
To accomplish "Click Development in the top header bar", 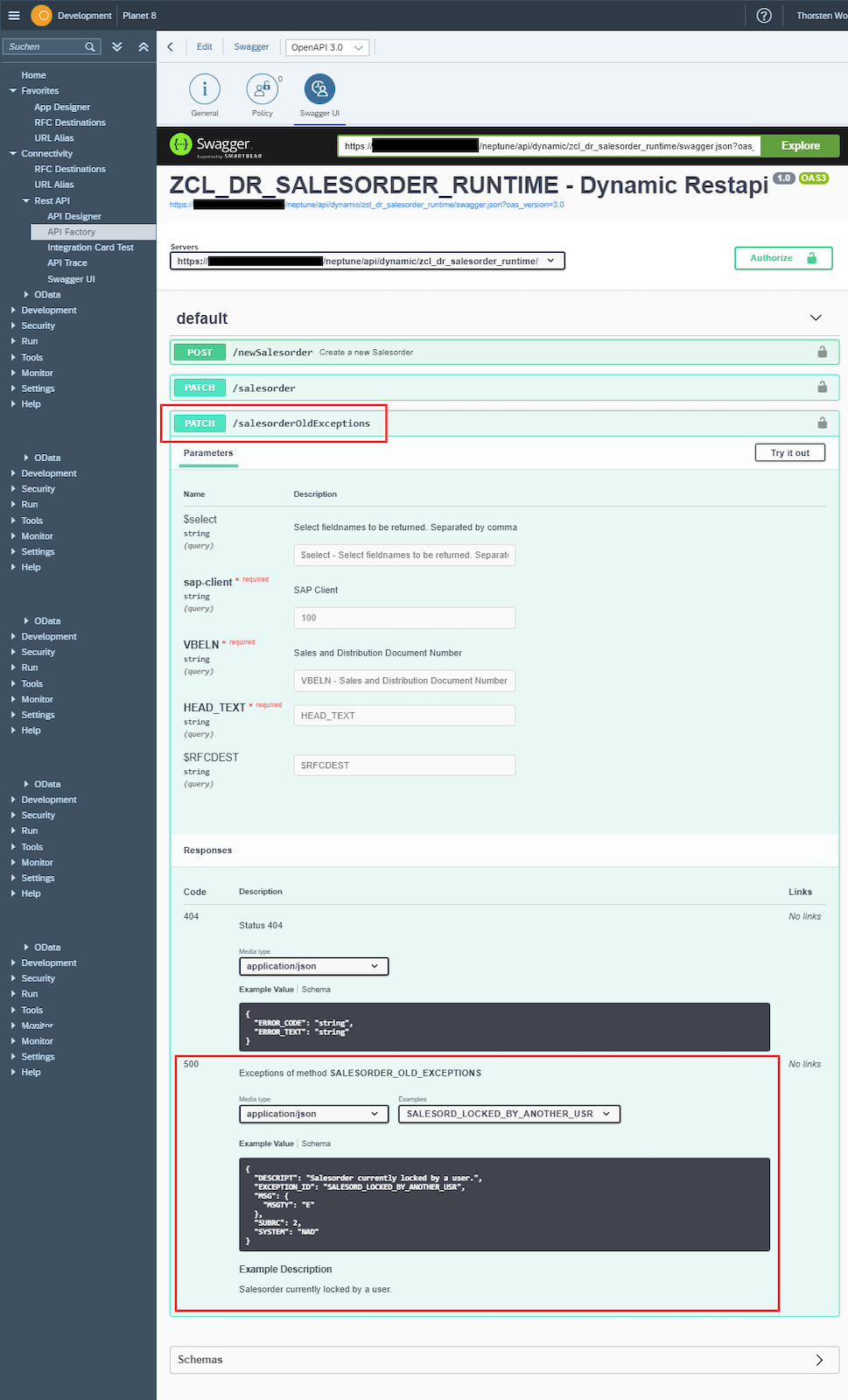I will 85,16.
